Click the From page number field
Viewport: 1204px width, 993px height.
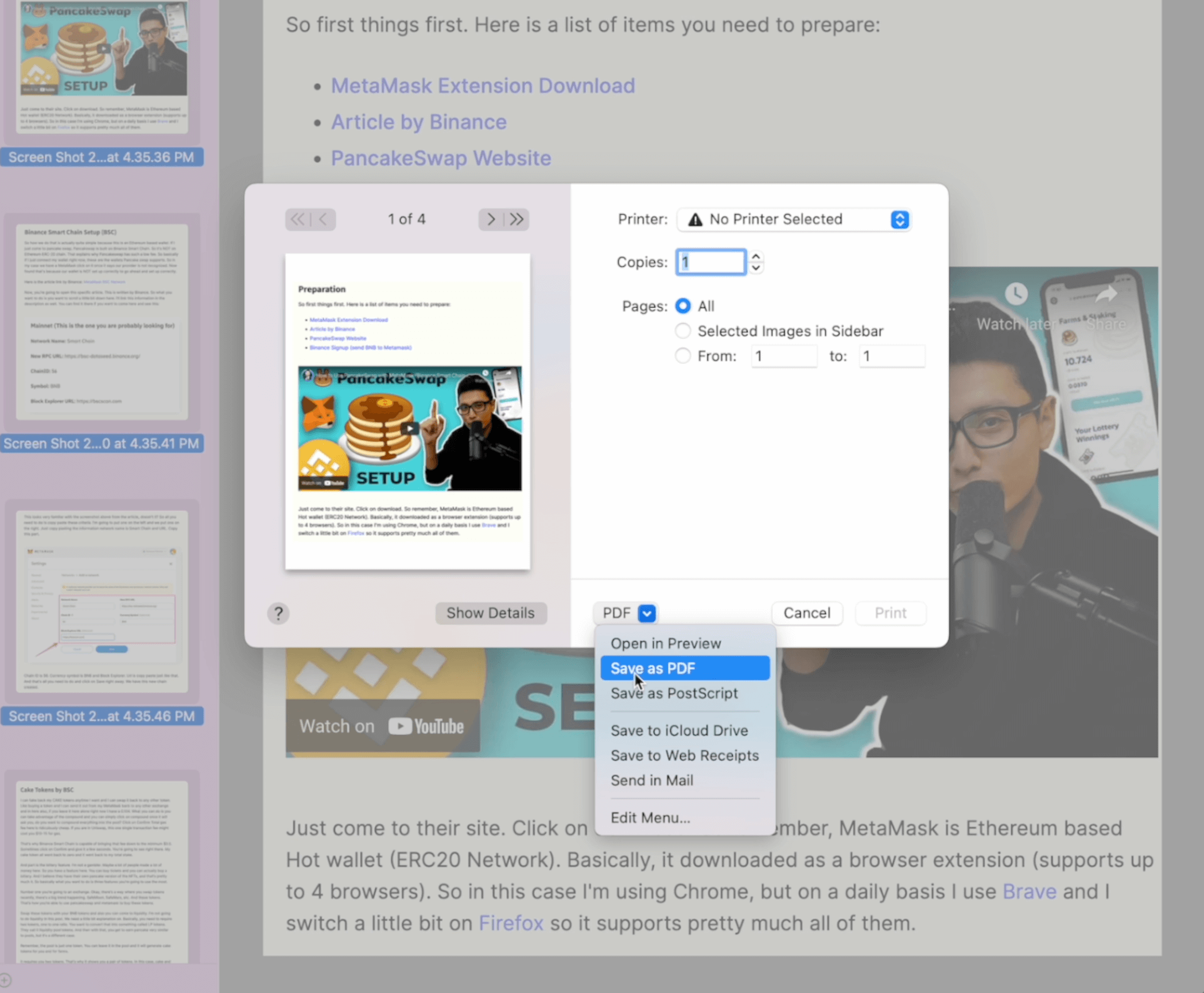tap(784, 356)
